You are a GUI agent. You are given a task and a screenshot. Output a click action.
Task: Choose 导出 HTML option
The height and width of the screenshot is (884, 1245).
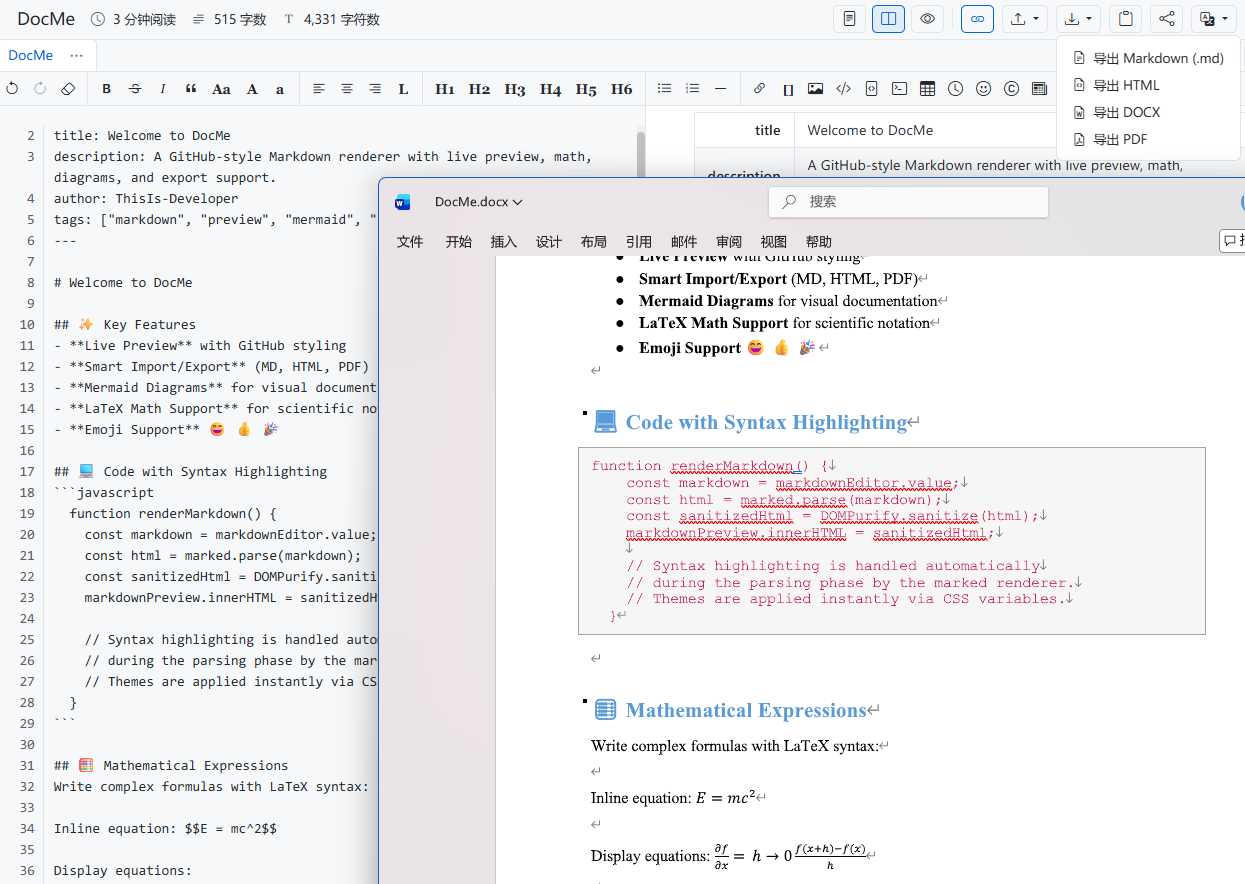(1148, 85)
